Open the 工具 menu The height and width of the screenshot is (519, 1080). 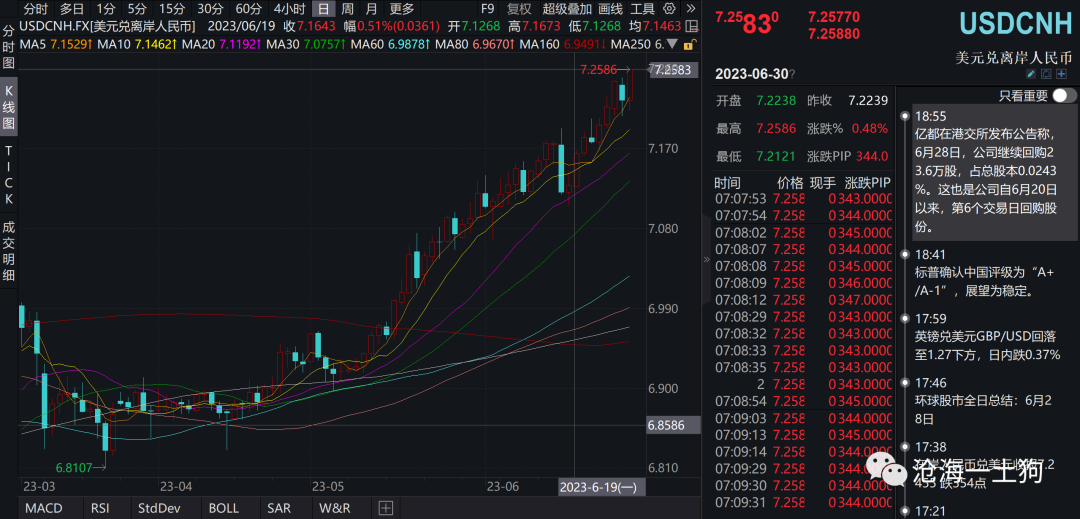643,8
